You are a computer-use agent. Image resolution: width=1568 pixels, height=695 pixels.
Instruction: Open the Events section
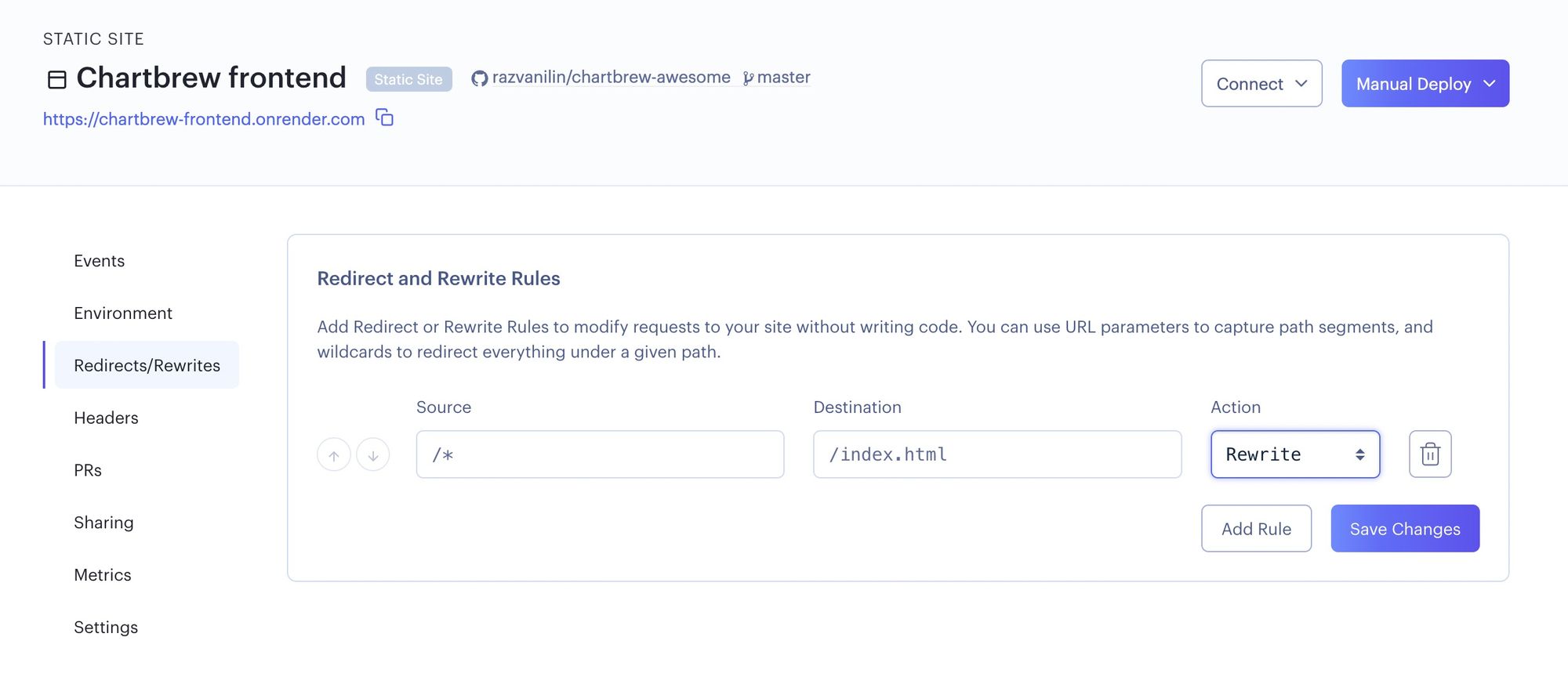click(100, 260)
